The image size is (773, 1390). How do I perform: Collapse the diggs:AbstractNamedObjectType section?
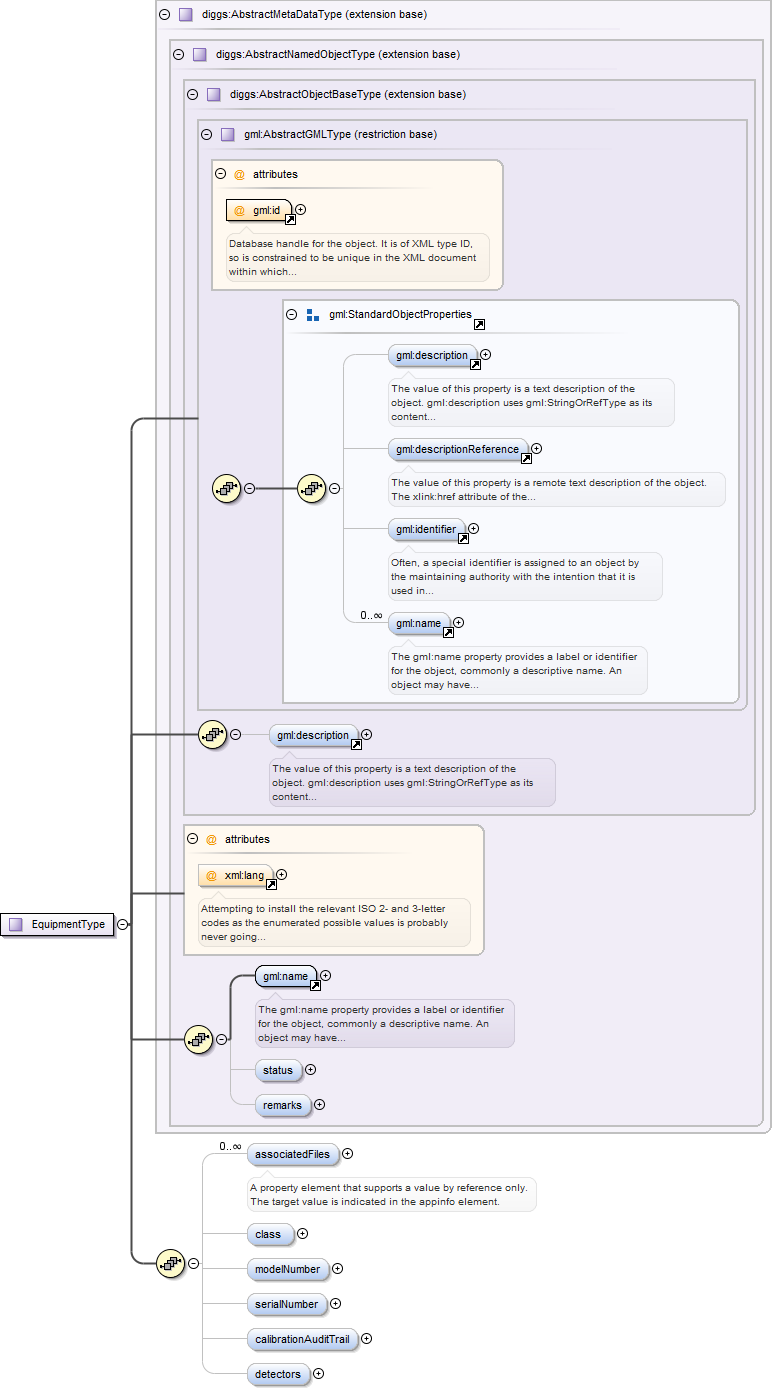click(x=178, y=54)
